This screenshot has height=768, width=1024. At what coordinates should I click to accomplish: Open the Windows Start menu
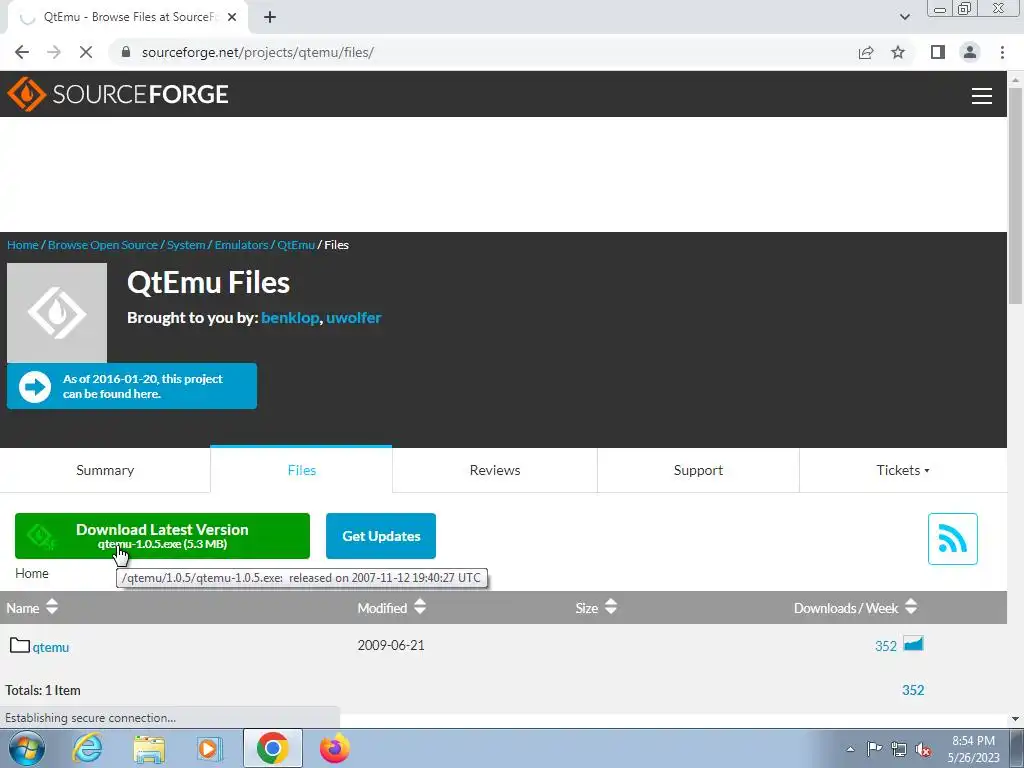click(x=27, y=748)
